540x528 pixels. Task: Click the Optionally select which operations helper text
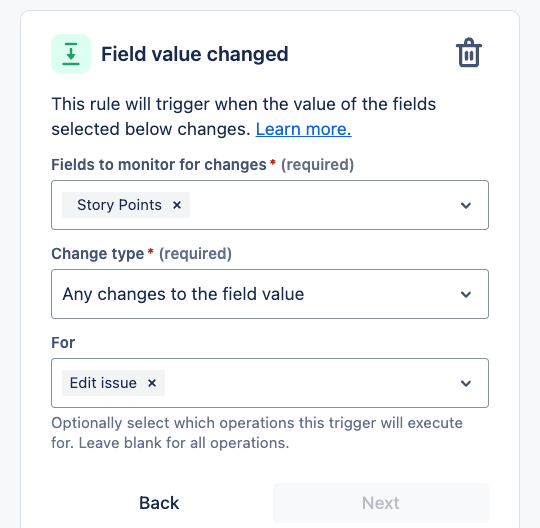pyautogui.click(x=257, y=433)
